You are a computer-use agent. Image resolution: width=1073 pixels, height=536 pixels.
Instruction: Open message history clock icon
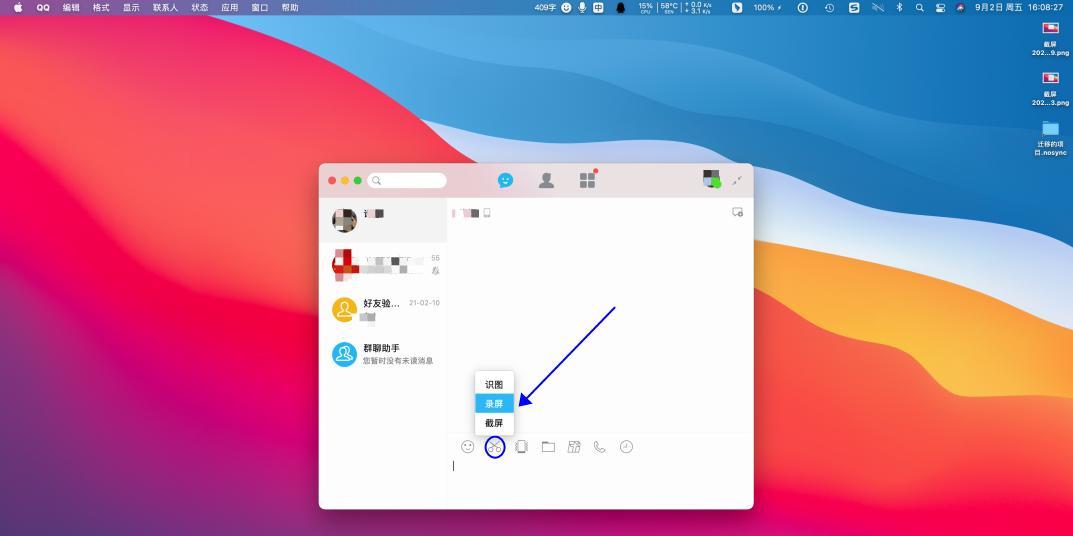(x=626, y=447)
